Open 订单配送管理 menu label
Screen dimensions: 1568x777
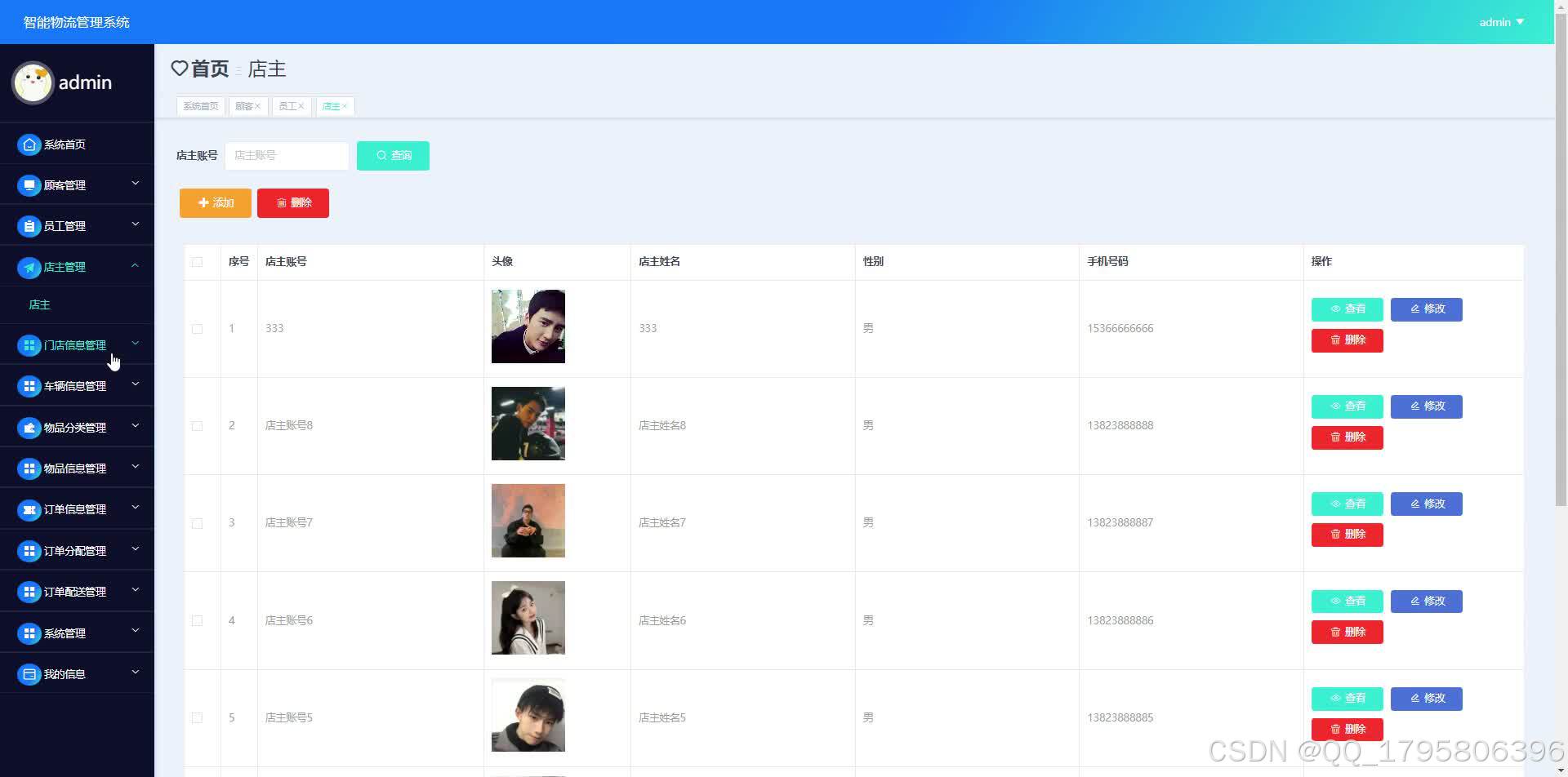point(75,592)
